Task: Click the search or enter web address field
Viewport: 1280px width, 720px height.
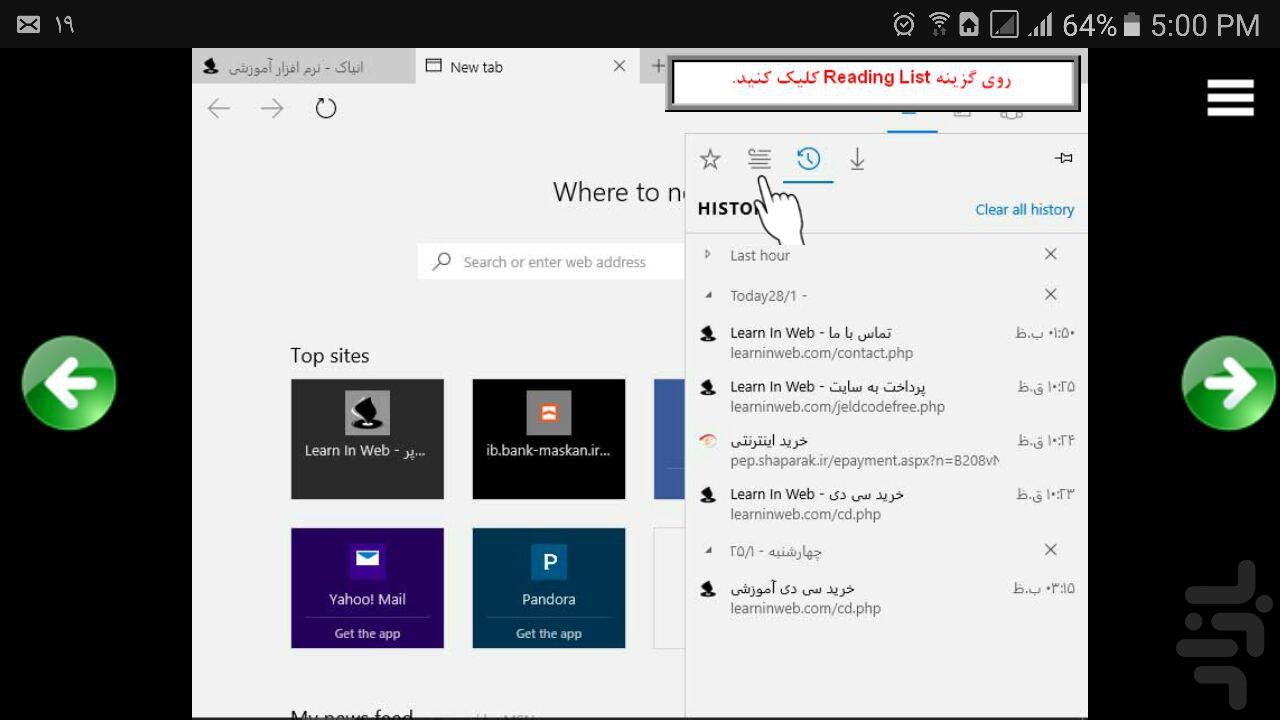Action: tap(555, 261)
